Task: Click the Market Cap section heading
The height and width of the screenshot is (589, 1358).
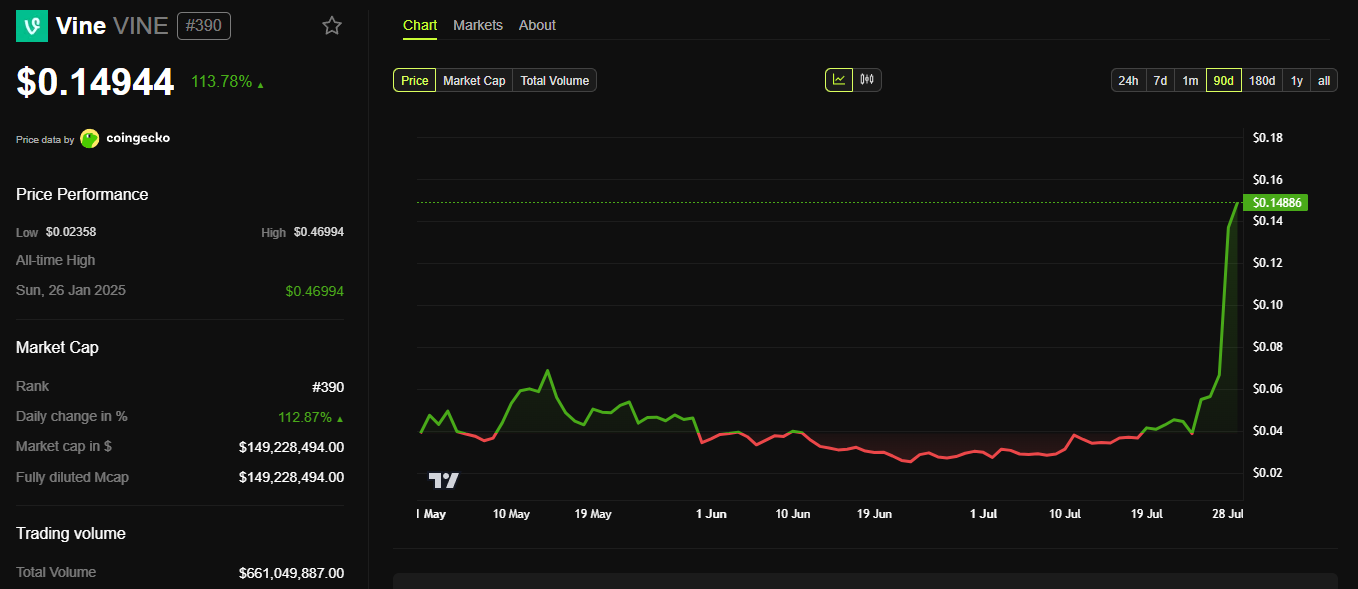Action: (57, 347)
